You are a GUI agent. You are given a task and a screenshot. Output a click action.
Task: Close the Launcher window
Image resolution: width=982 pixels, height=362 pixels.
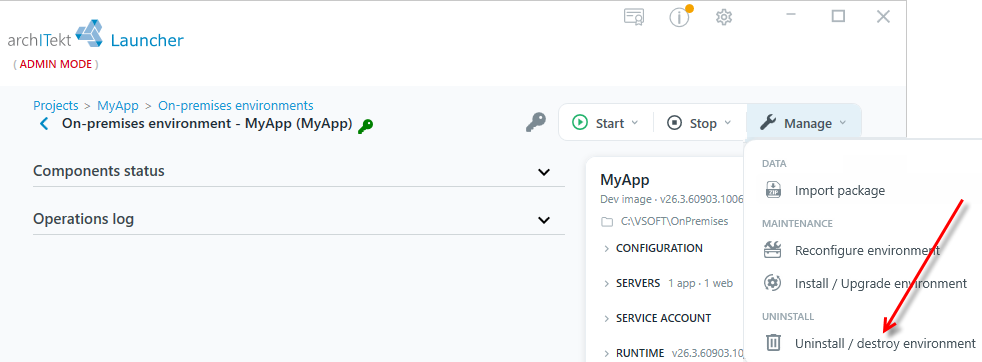pos(883,16)
